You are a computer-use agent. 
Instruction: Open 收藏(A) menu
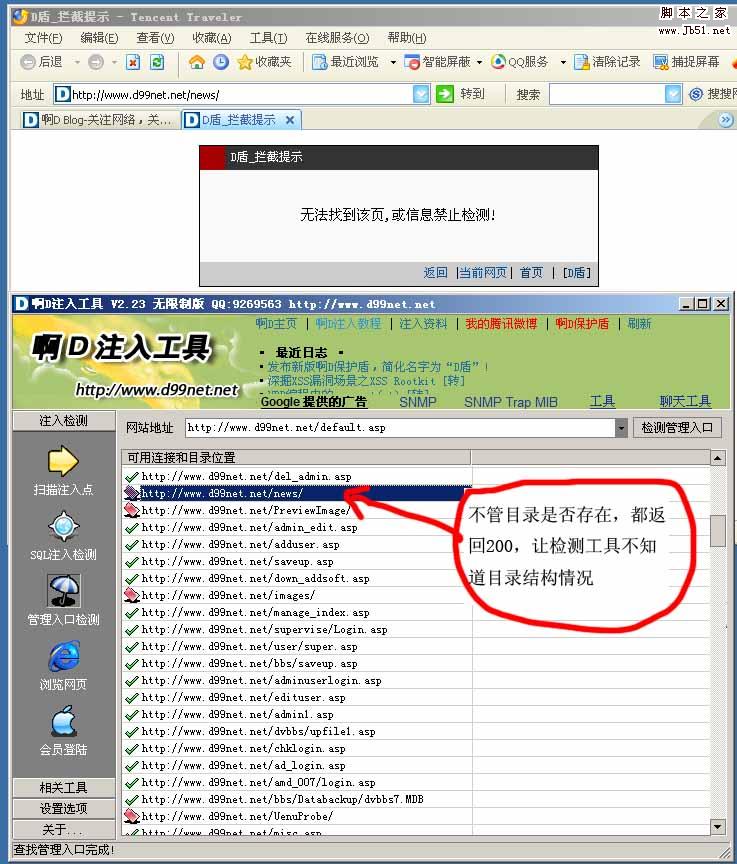[x=212, y=38]
